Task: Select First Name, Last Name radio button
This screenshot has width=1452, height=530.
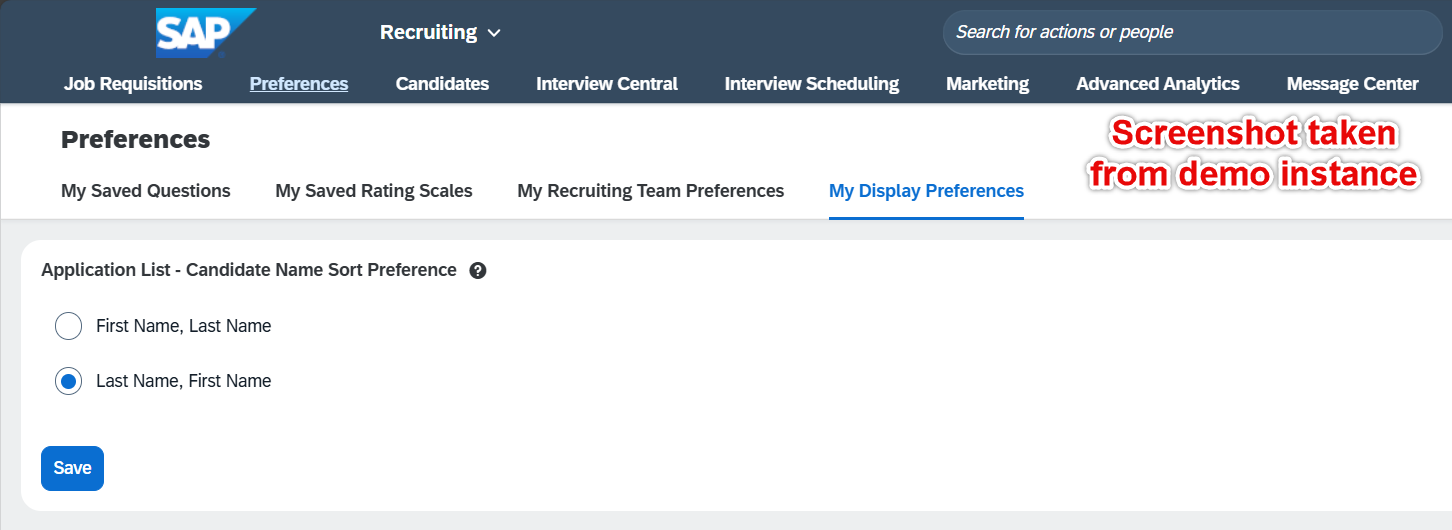Action: pyautogui.click(x=68, y=326)
